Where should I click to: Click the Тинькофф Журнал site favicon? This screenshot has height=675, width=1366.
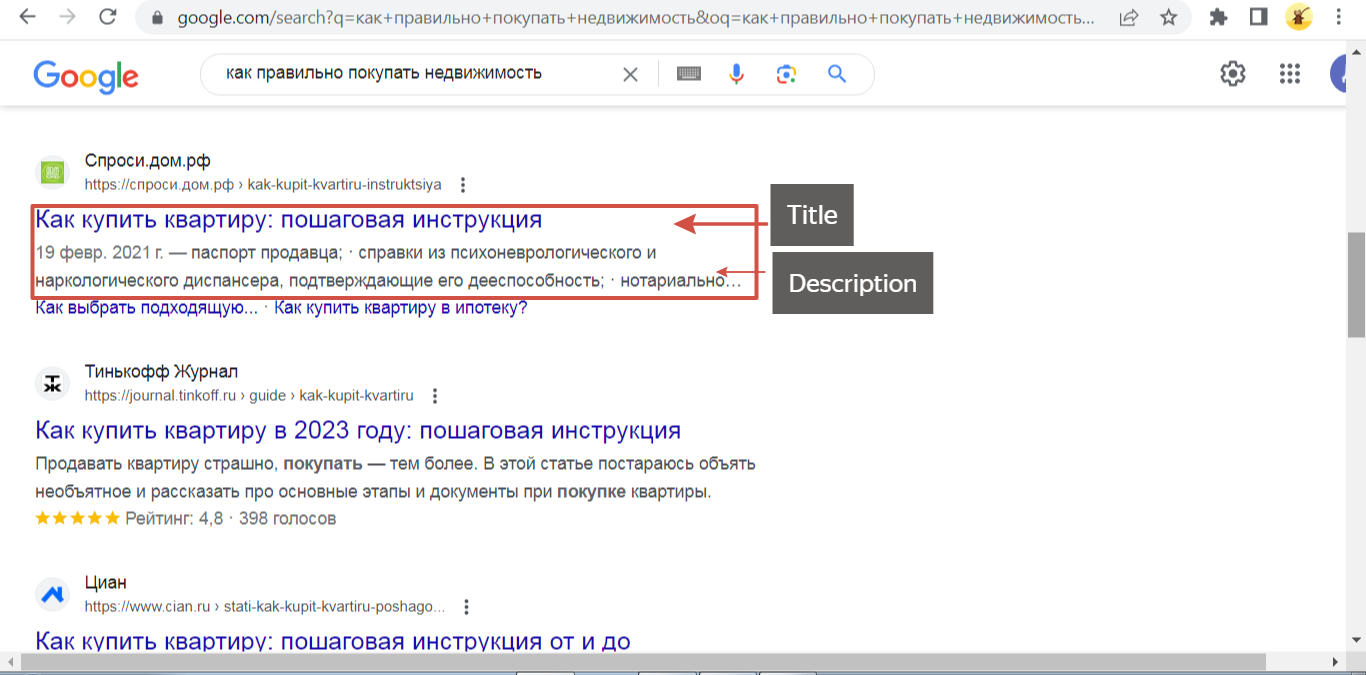point(52,383)
